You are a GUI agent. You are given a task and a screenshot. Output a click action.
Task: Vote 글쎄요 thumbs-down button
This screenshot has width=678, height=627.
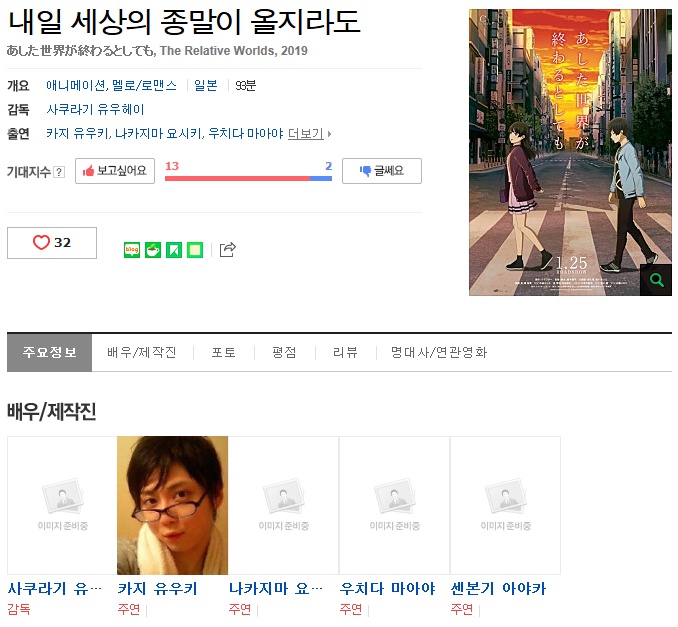pos(381,171)
